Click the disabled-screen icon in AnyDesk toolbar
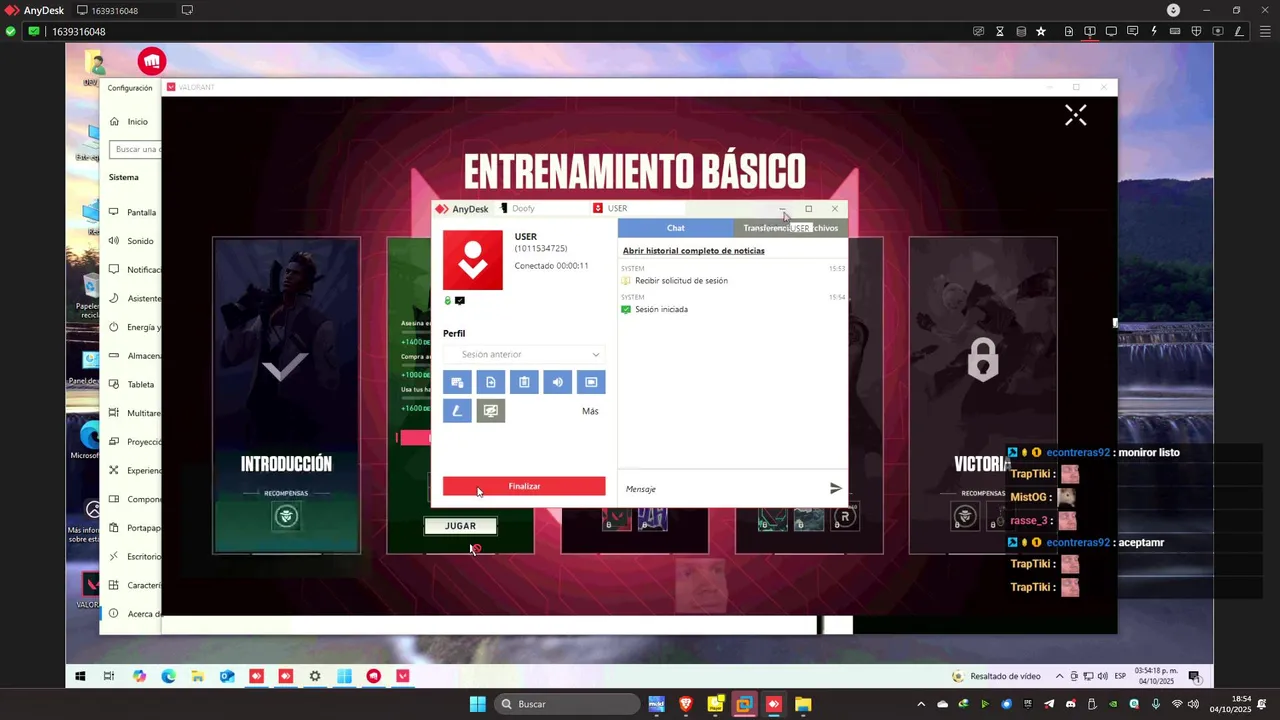Viewport: 1280px width, 720px height. point(979,31)
